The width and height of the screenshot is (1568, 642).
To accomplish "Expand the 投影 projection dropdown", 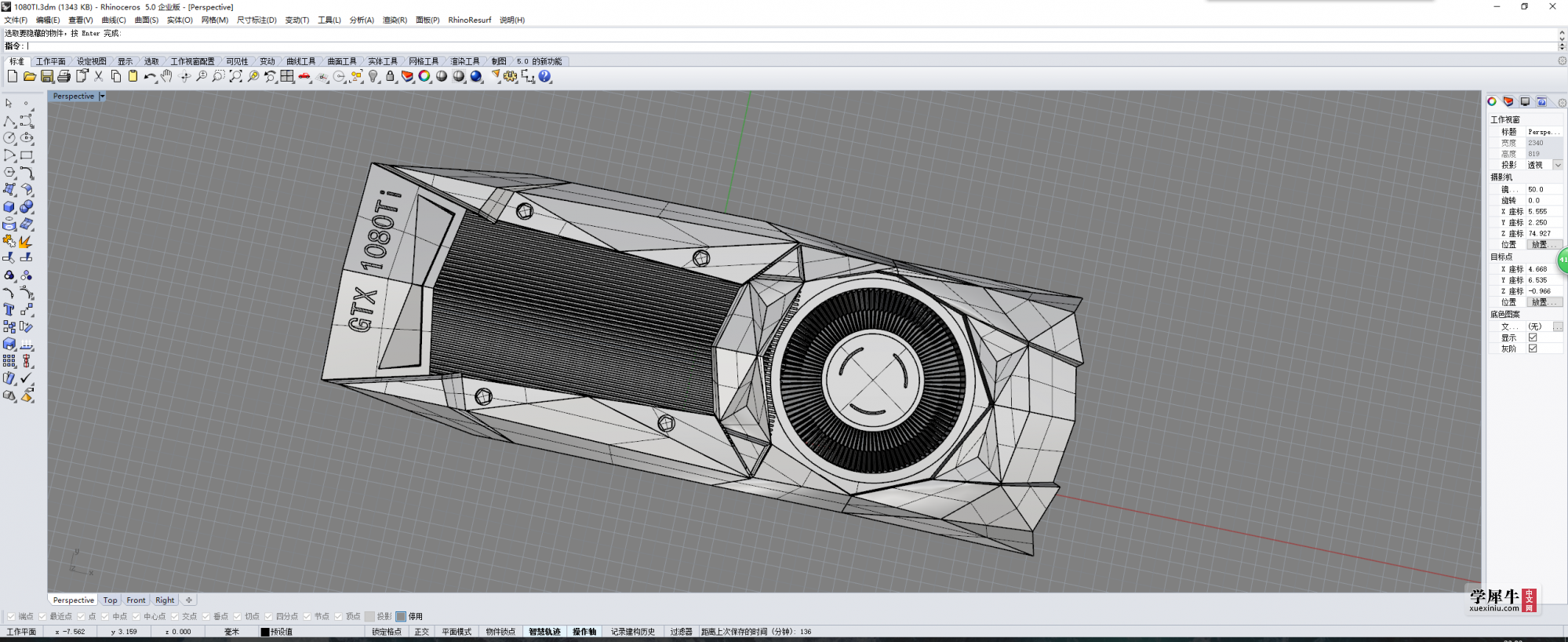I will click(1558, 165).
